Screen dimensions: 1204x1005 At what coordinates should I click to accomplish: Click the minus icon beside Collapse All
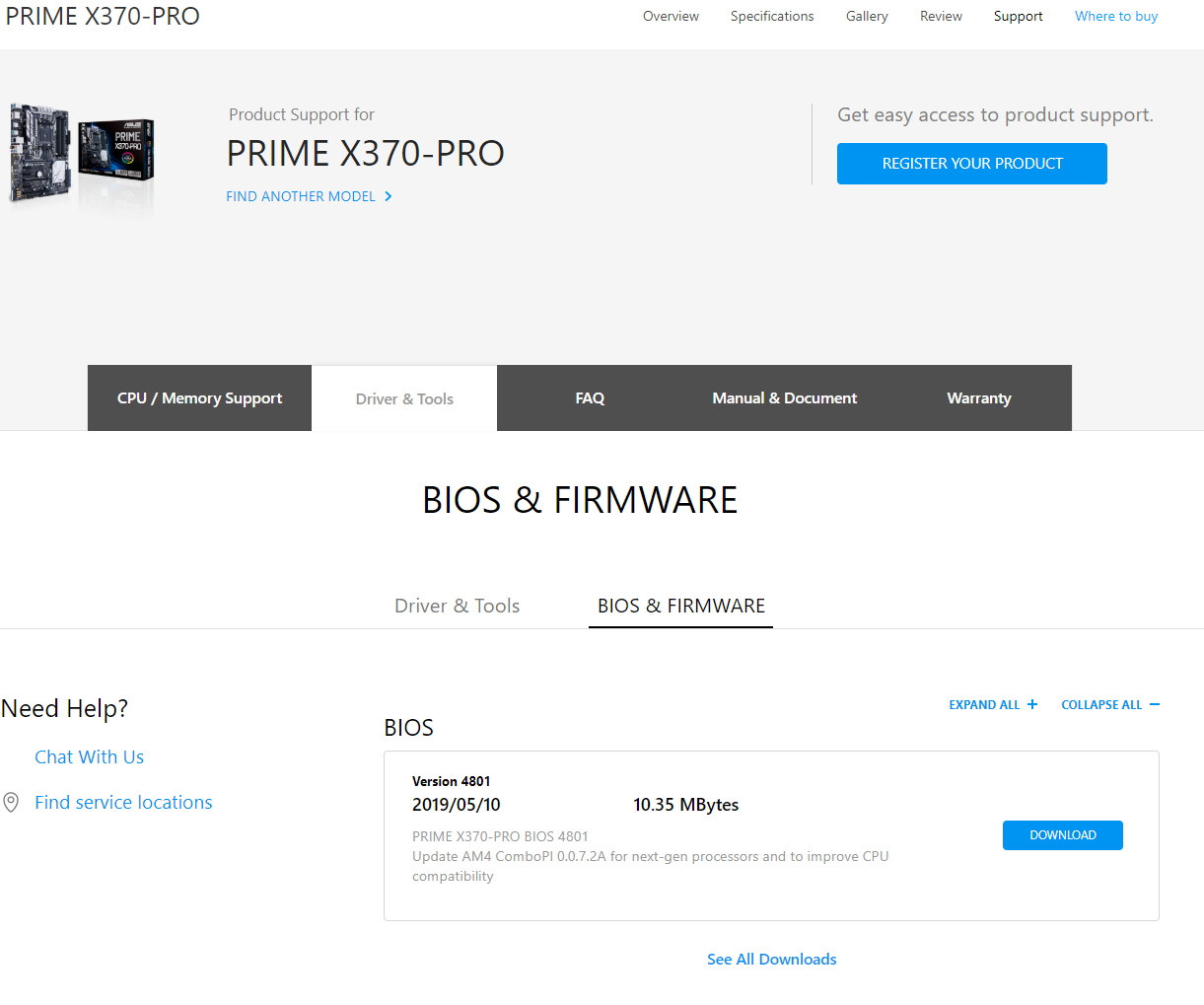[1155, 704]
